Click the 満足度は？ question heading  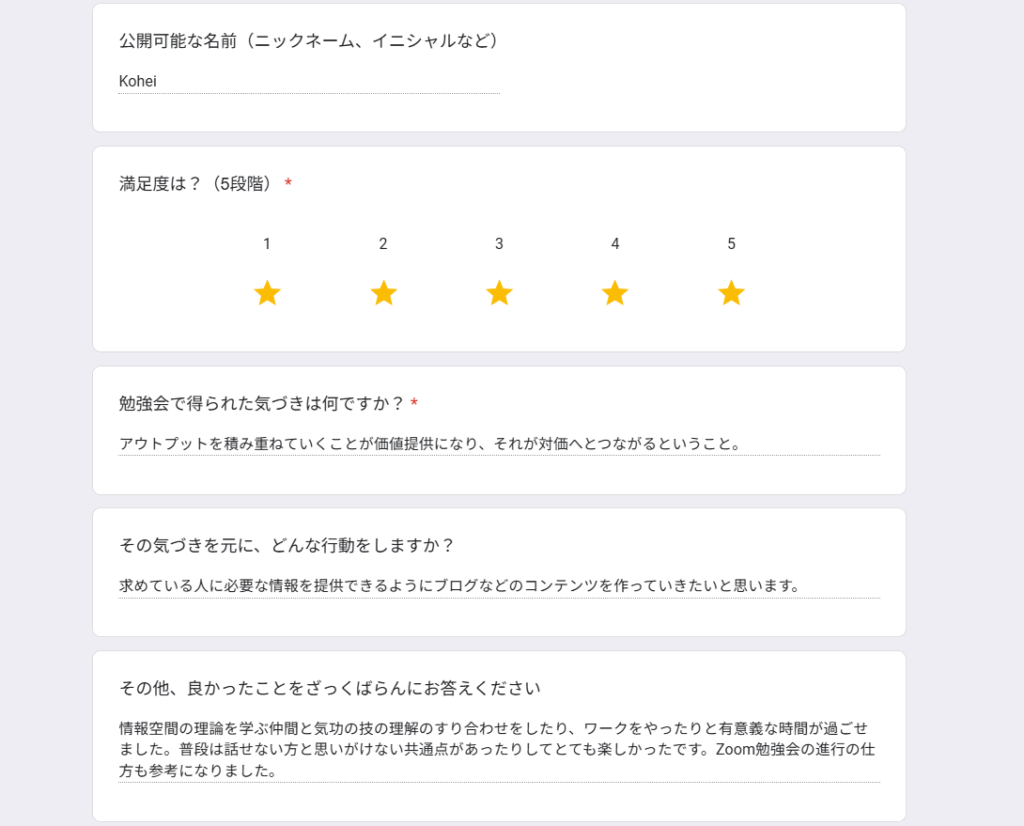pos(196,183)
